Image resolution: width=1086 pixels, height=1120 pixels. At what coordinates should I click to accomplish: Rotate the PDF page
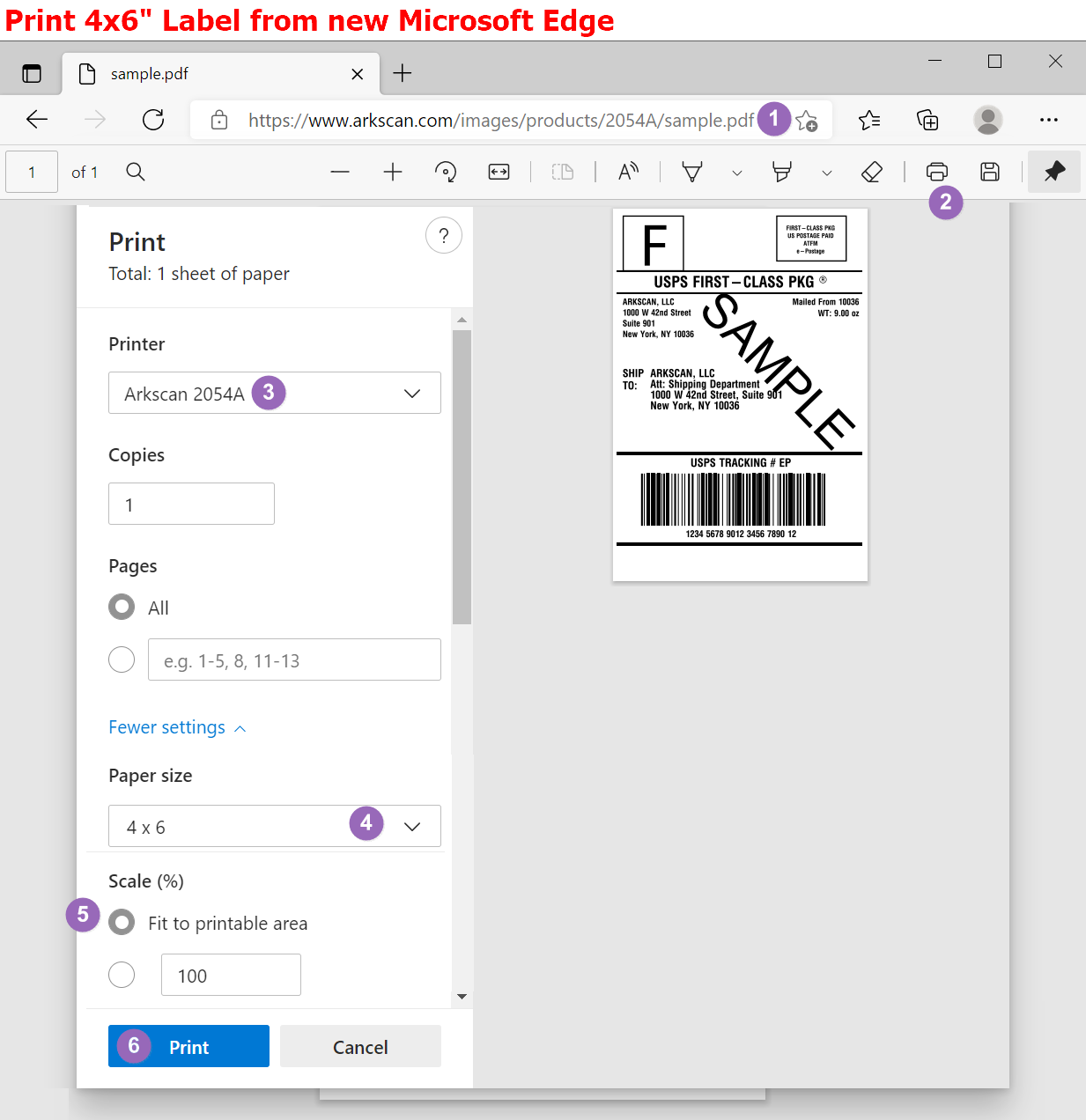click(447, 172)
